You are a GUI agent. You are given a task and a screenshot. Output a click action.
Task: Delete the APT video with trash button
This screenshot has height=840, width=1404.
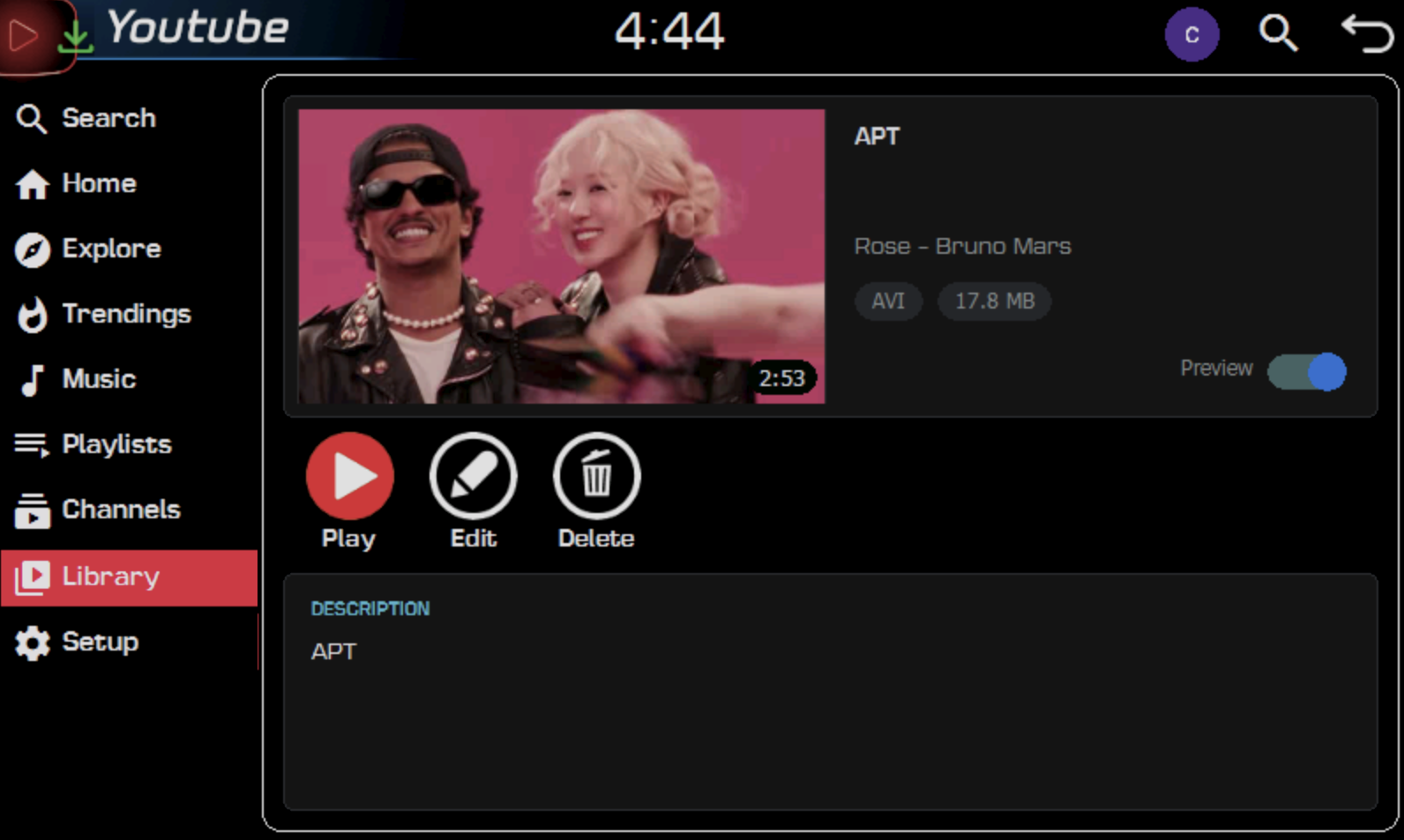point(597,476)
